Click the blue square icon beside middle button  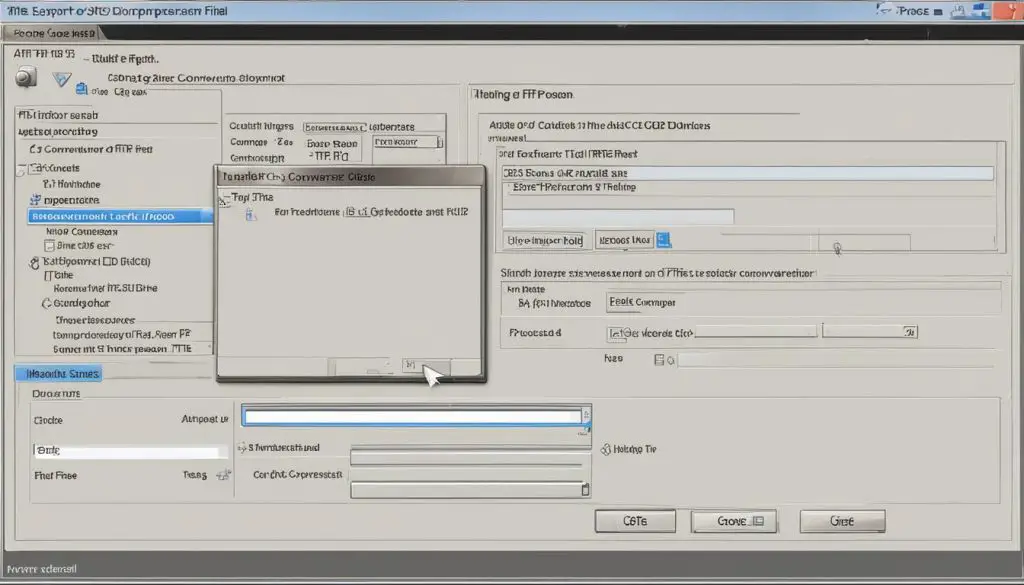[664, 240]
